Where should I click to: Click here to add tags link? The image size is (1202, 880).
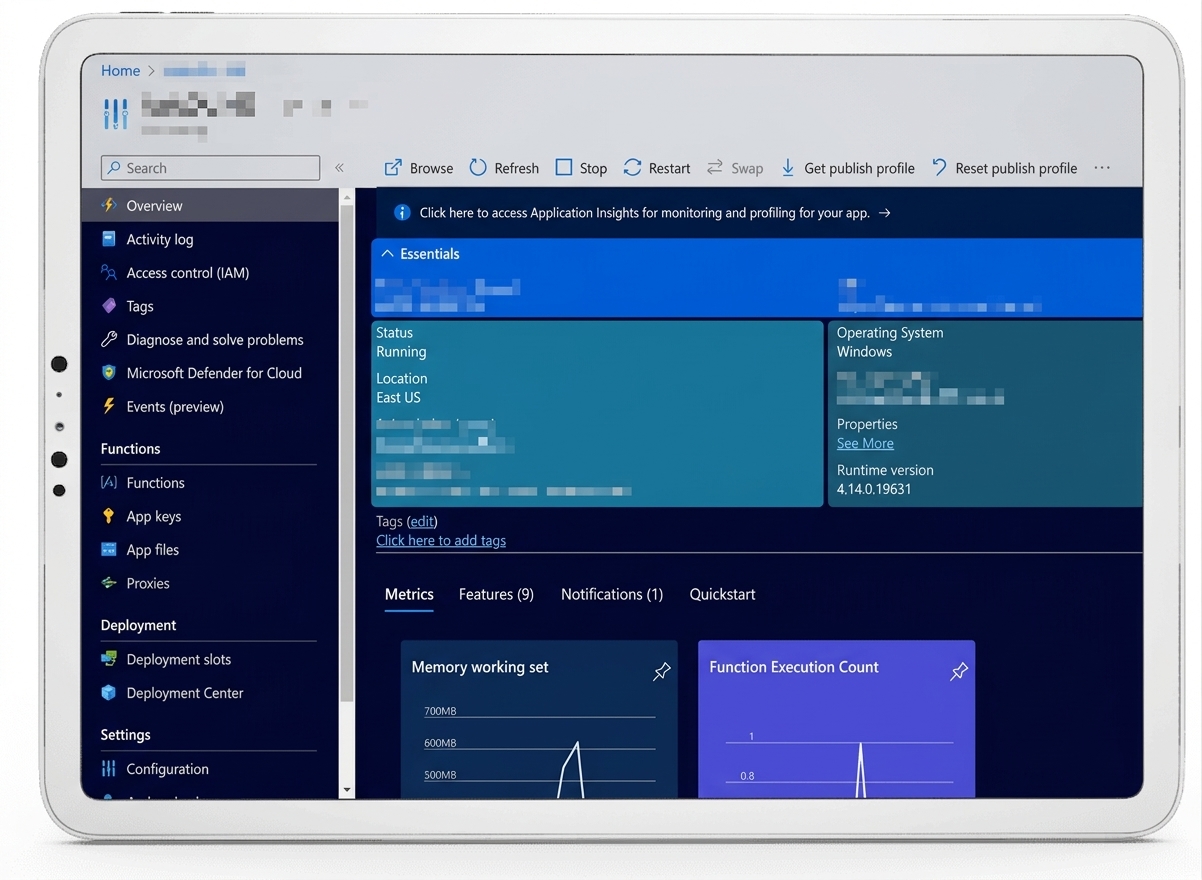pyautogui.click(x=441, y=540)
